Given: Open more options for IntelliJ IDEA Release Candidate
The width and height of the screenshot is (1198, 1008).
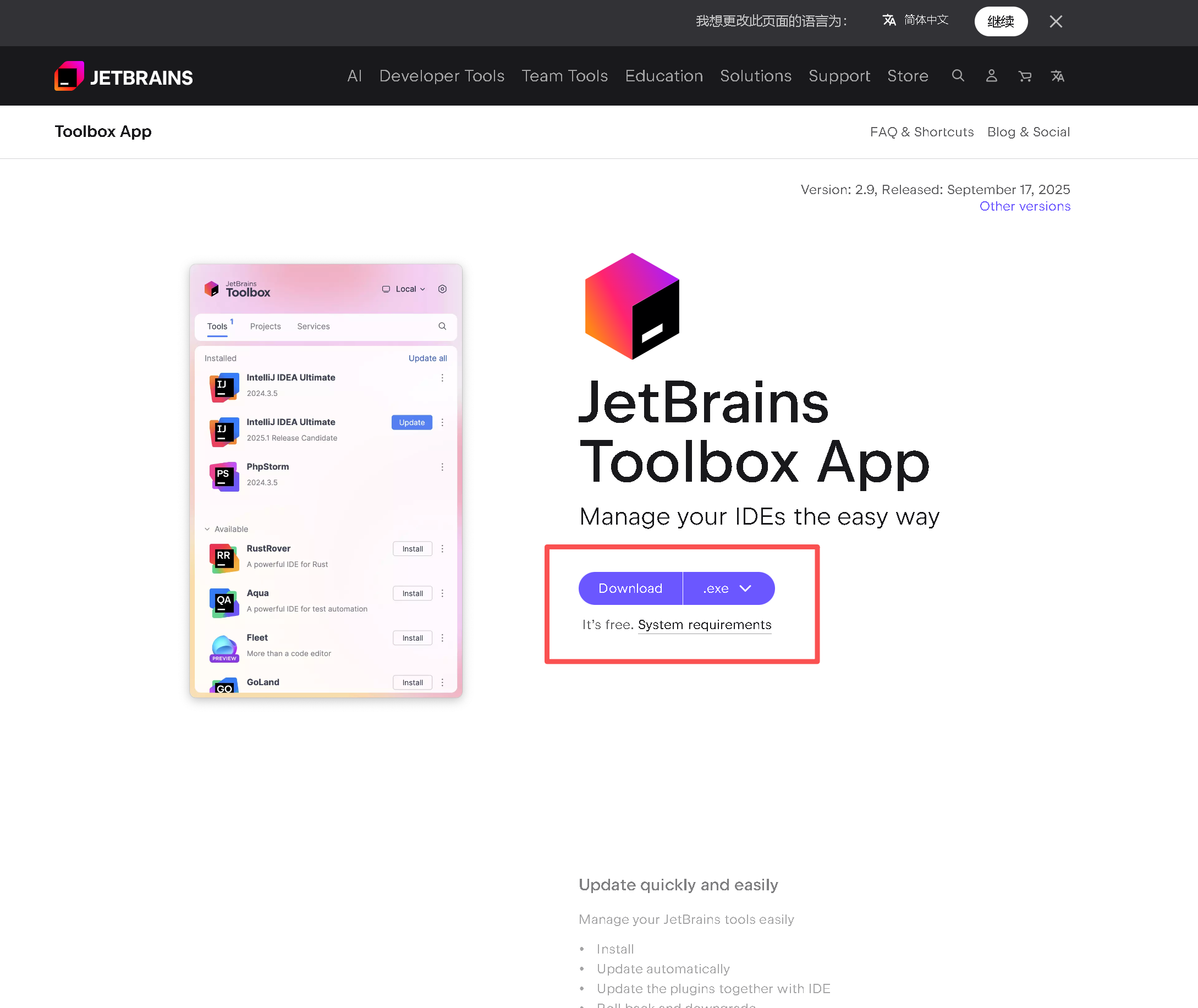Looking at the screenshot, I should coord(442,423).
